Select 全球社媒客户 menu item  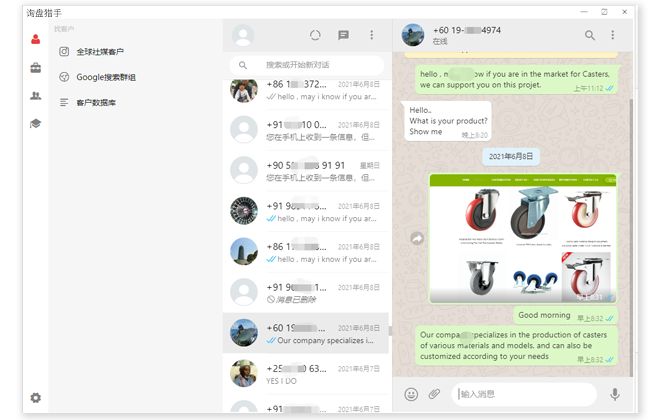(100, 51)
